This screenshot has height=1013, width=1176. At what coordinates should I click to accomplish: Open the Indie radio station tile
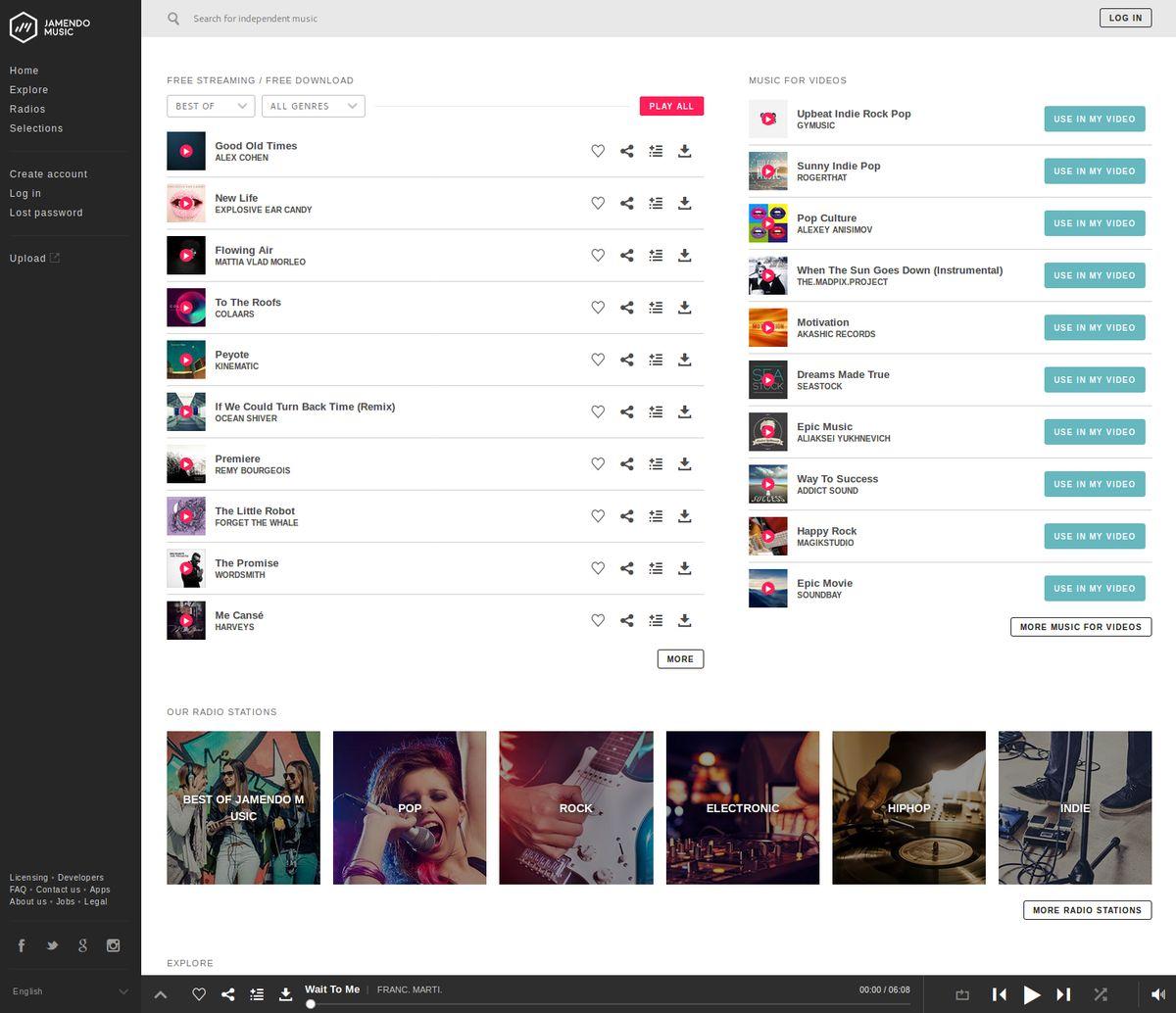click(x=1075, y=808)
